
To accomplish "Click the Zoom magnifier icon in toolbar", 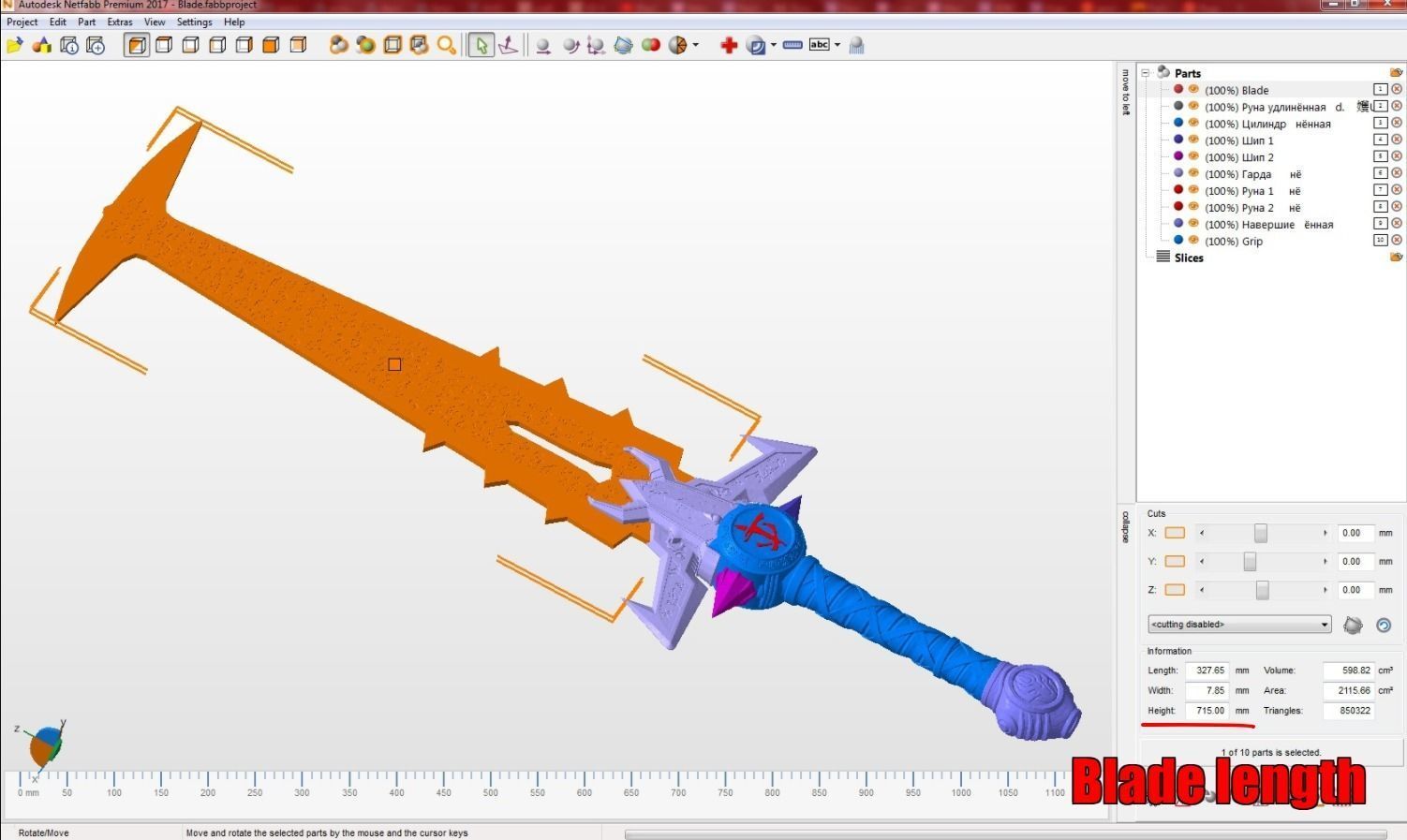I will tap(447, 45).
